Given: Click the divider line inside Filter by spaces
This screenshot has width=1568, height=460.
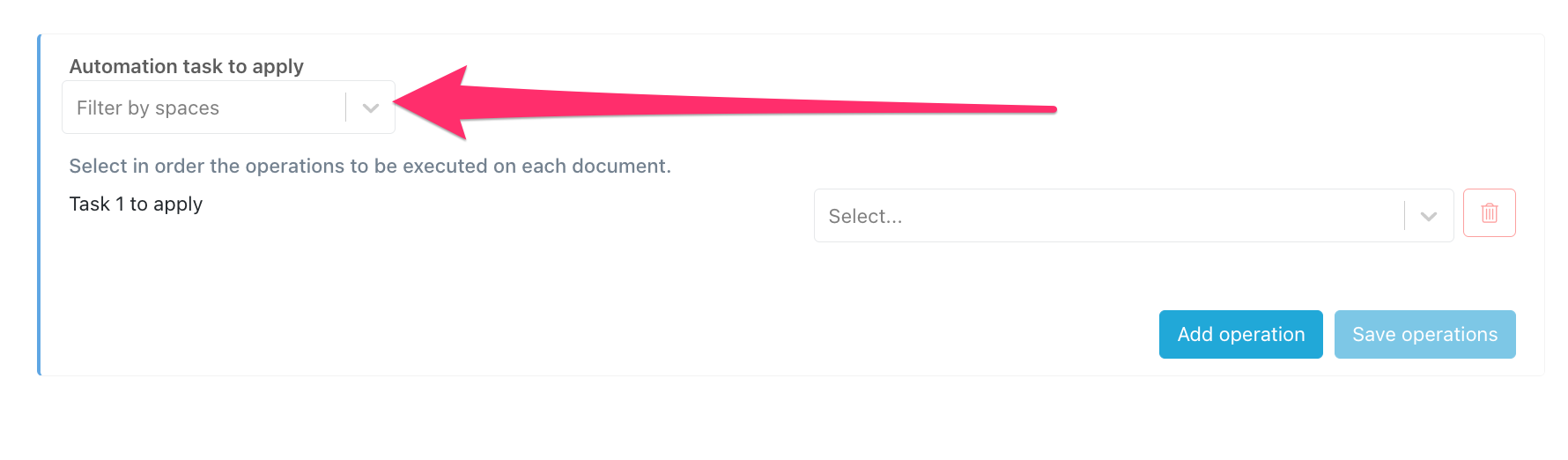Looking at the screenshot, I should pyautogui.click(x=345, y=108).
